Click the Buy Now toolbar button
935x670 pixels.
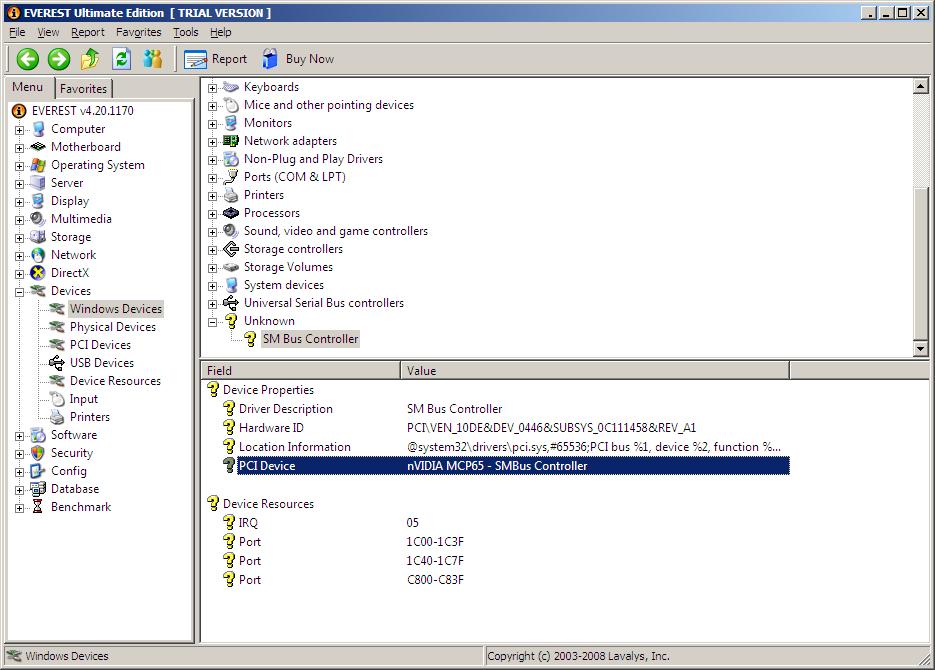[298, 59]
